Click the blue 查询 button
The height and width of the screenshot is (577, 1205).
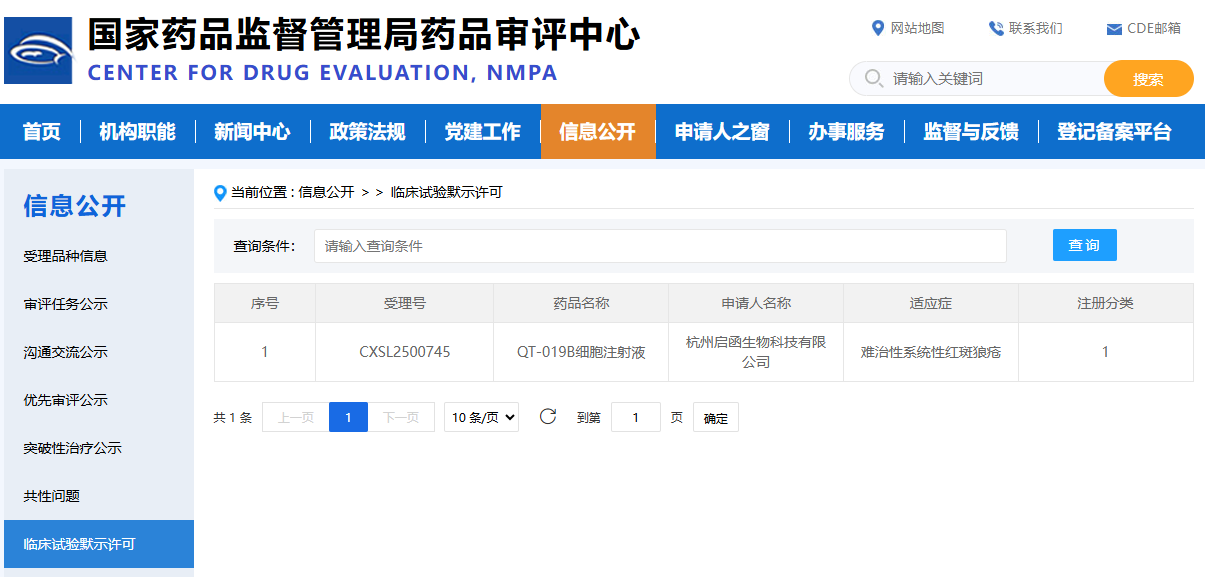pyautogui.click(x=1084, y=245)
